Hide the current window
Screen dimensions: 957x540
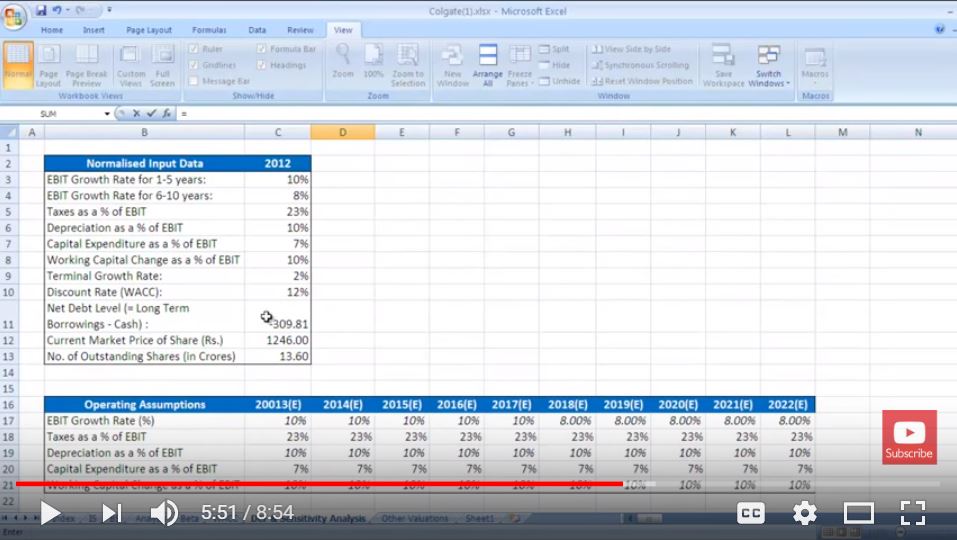point(554,65)
